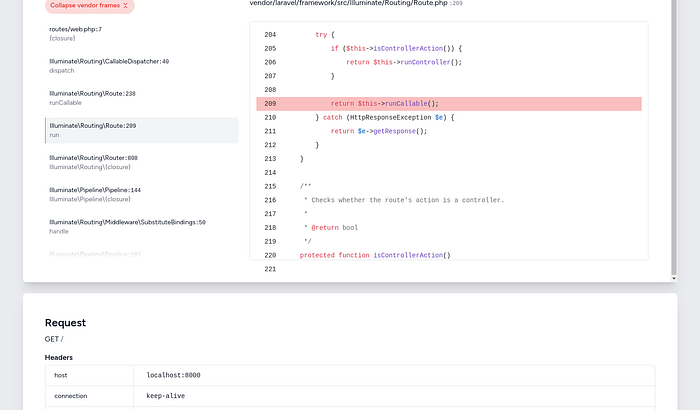
Task: Click highlighted line 209 runCallable code
Action: 449,104
